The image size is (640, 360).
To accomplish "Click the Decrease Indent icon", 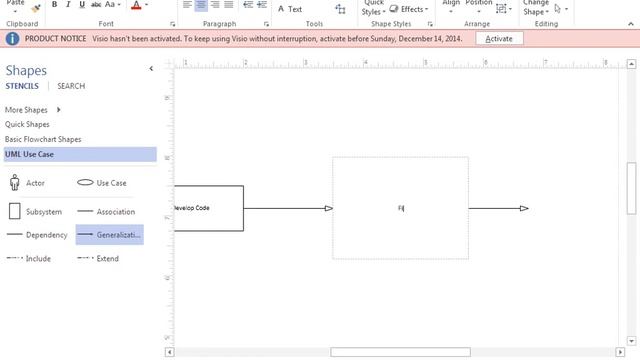I will pos(248,5).
